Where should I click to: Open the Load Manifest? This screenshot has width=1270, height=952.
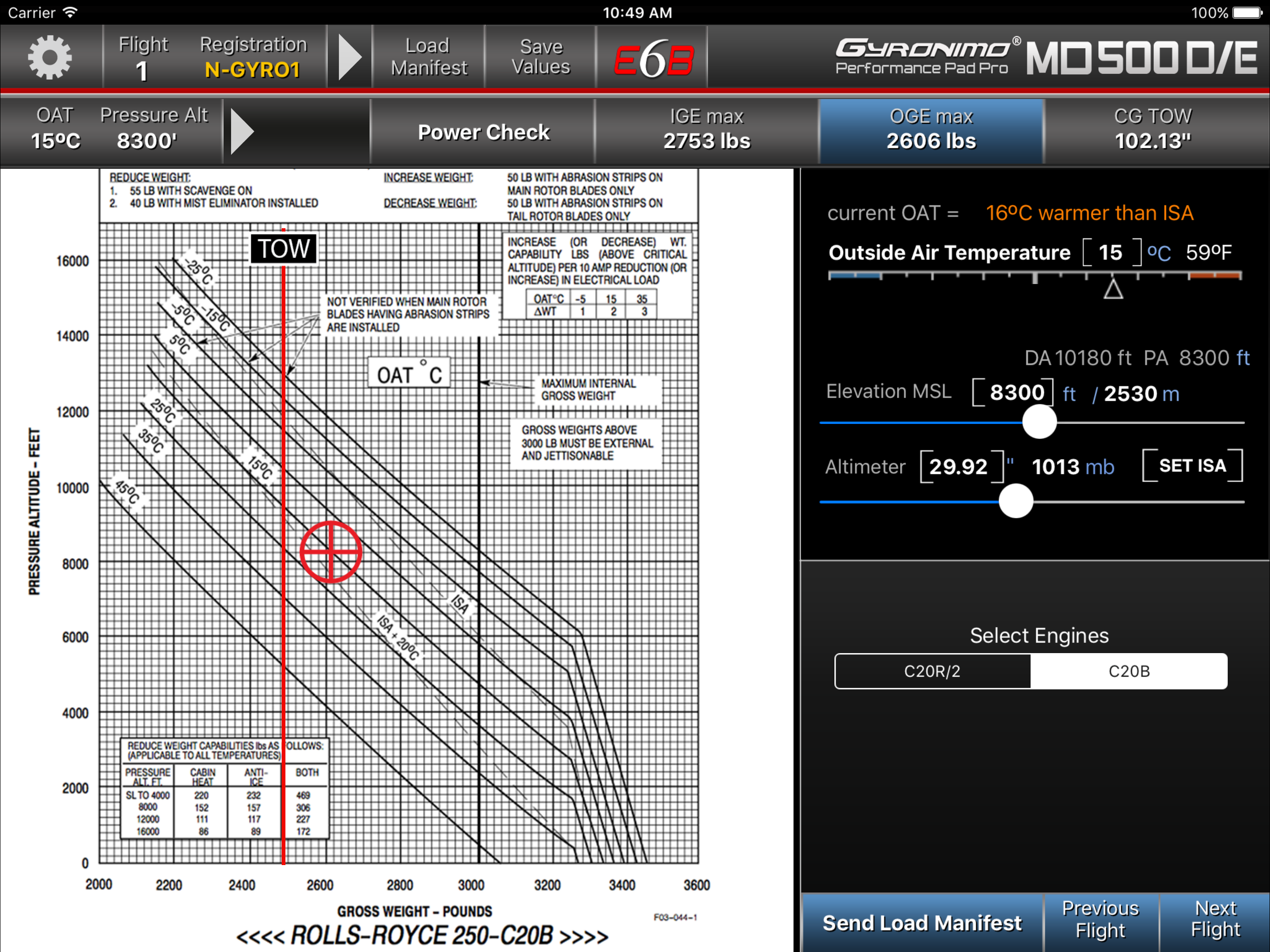[428, 57]
